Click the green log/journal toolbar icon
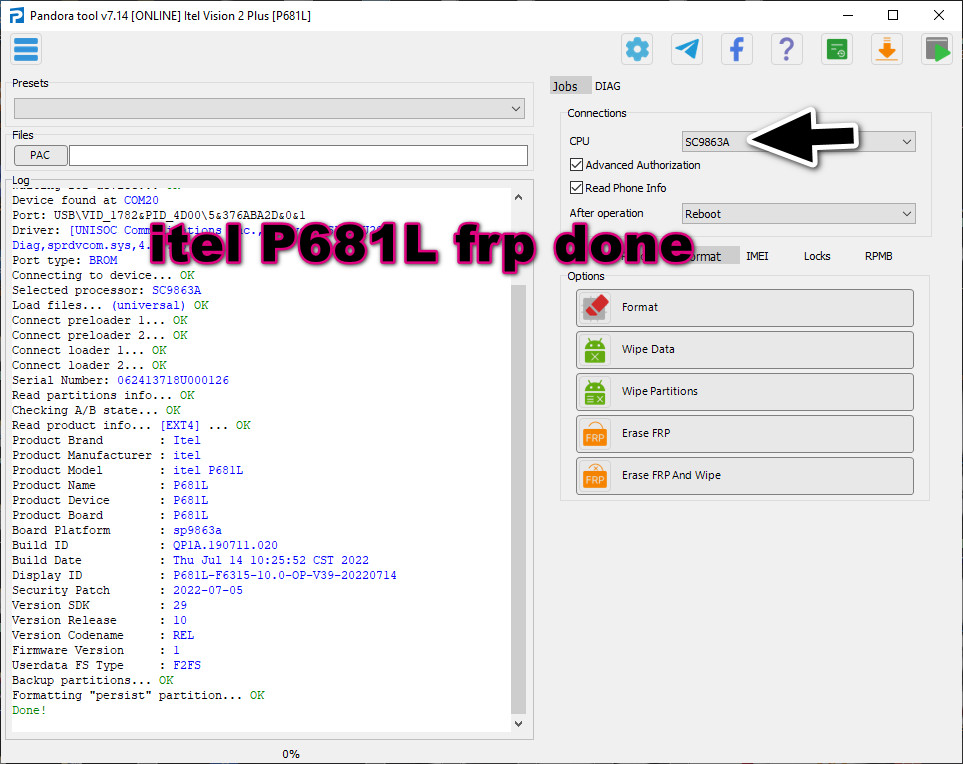Image resolution: width=963 pixels, height=764 pixels. (836, 49)
